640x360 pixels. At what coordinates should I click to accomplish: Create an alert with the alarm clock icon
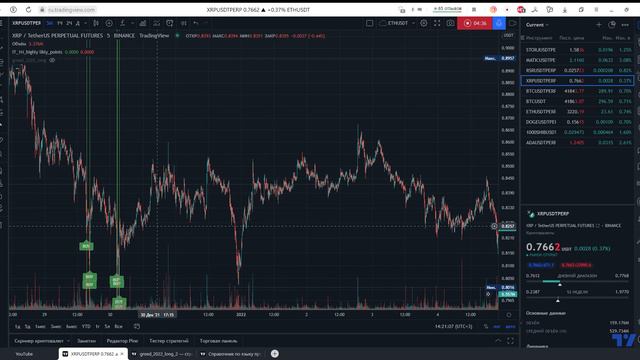coord(169,23)
